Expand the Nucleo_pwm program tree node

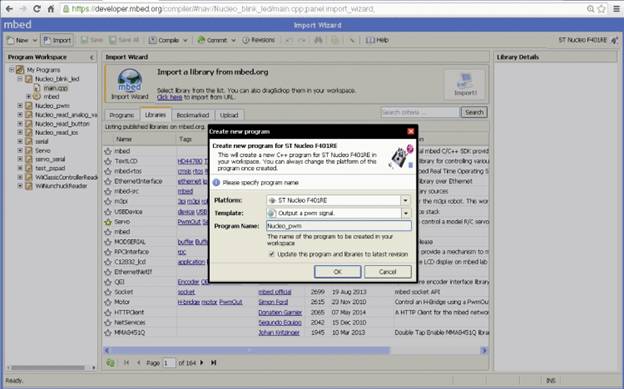coord(20,106)
